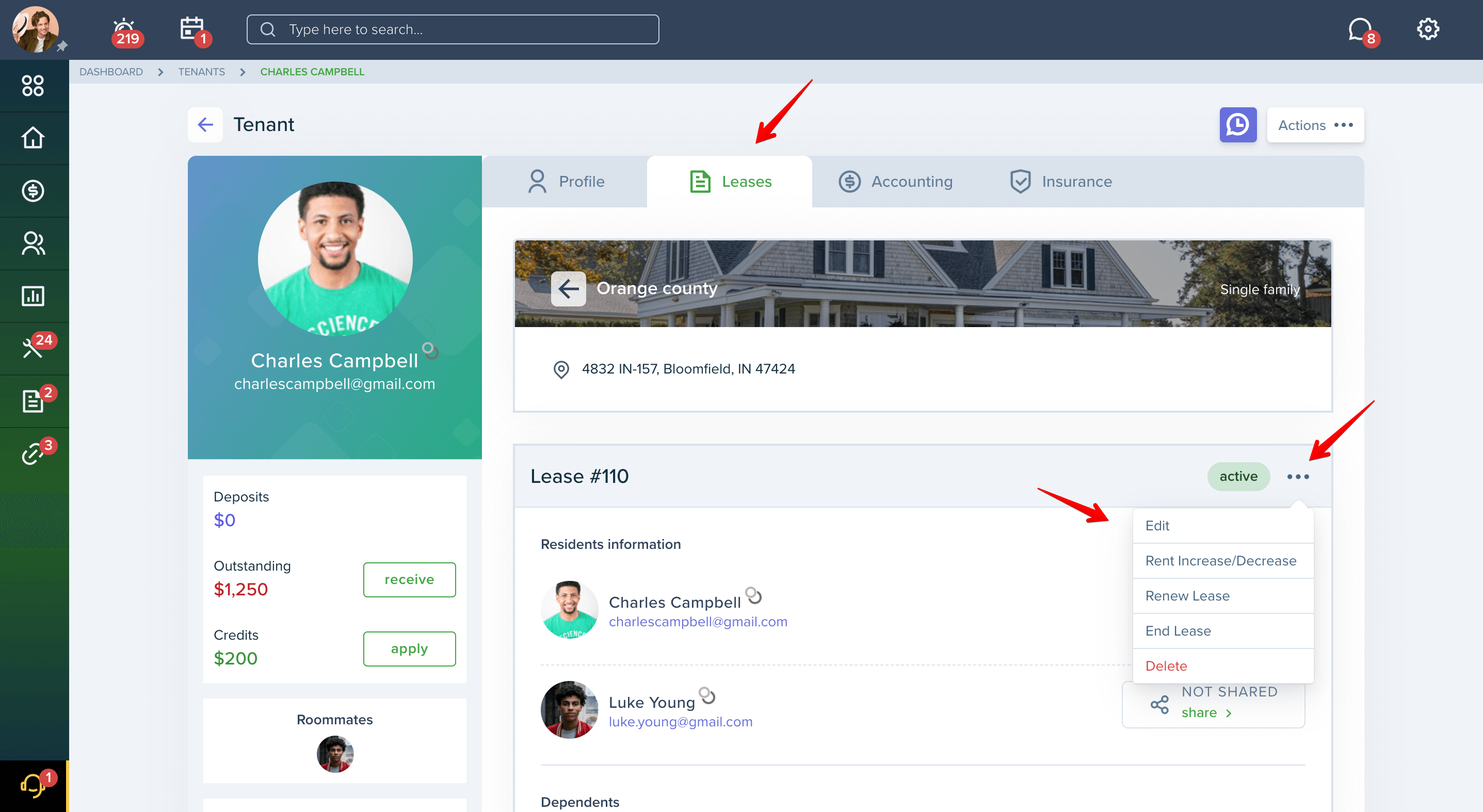Click the Roommates heading
The height and width of the screenshot is (812, 1483).
334,719
